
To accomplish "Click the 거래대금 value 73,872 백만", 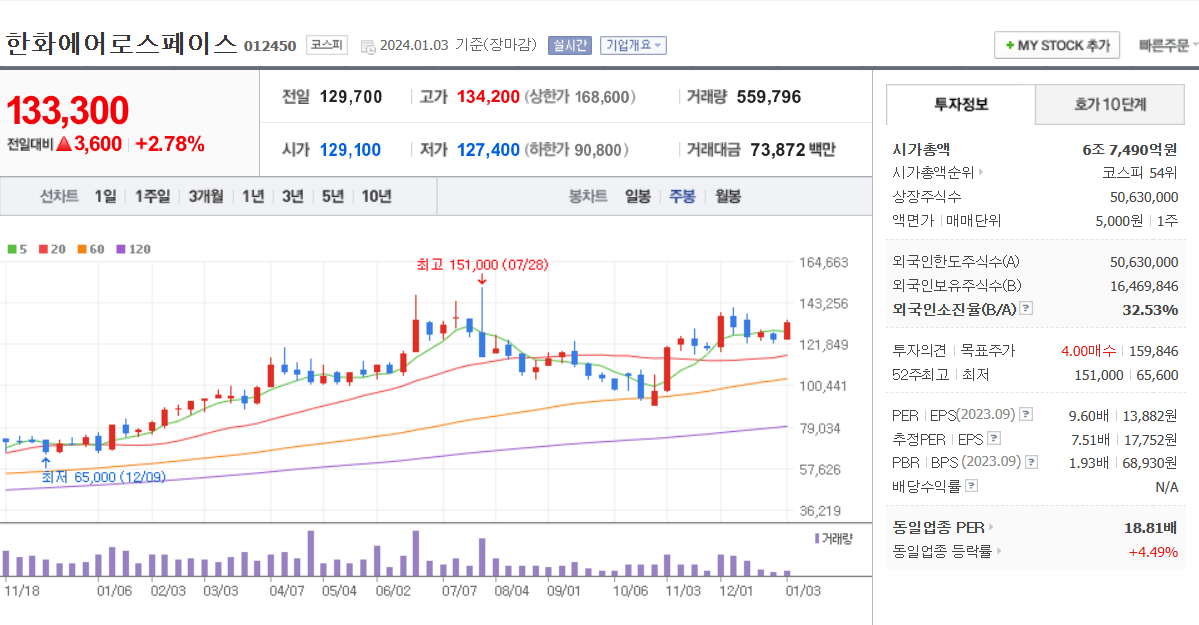I will [792, 150].
